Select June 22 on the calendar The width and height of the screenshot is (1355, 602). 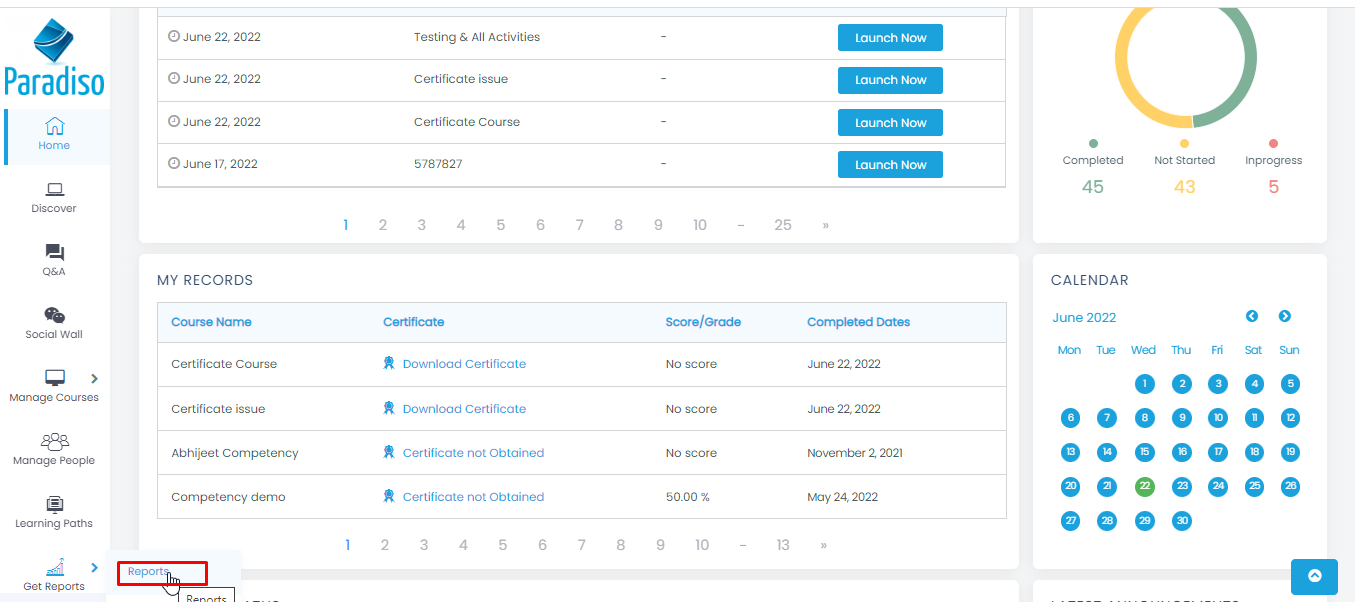coord(1145,486)
